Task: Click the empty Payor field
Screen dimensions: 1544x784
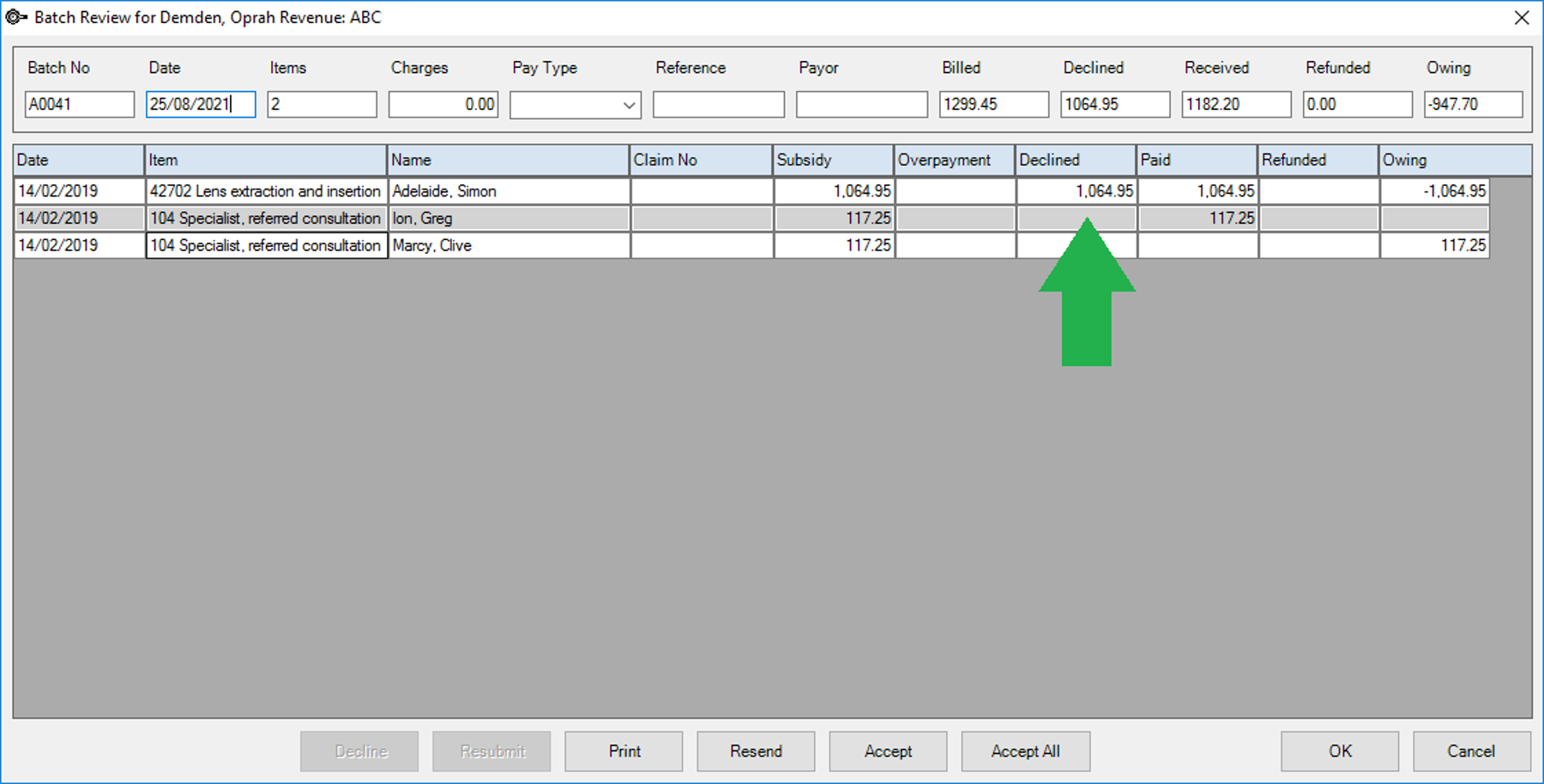Action: click(x=862, y=105)
